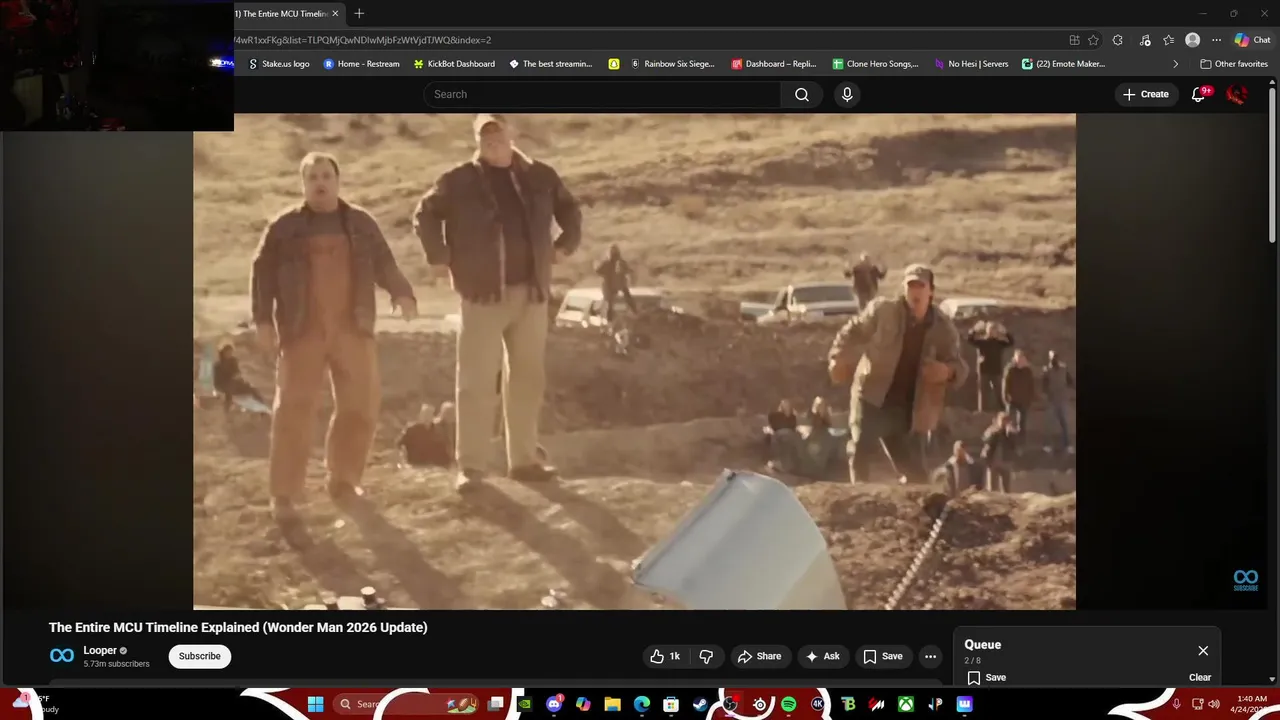Viewport: 1280px width, 720px height.
Task: Open the Edge profile icon
Action: point(1192,40)
